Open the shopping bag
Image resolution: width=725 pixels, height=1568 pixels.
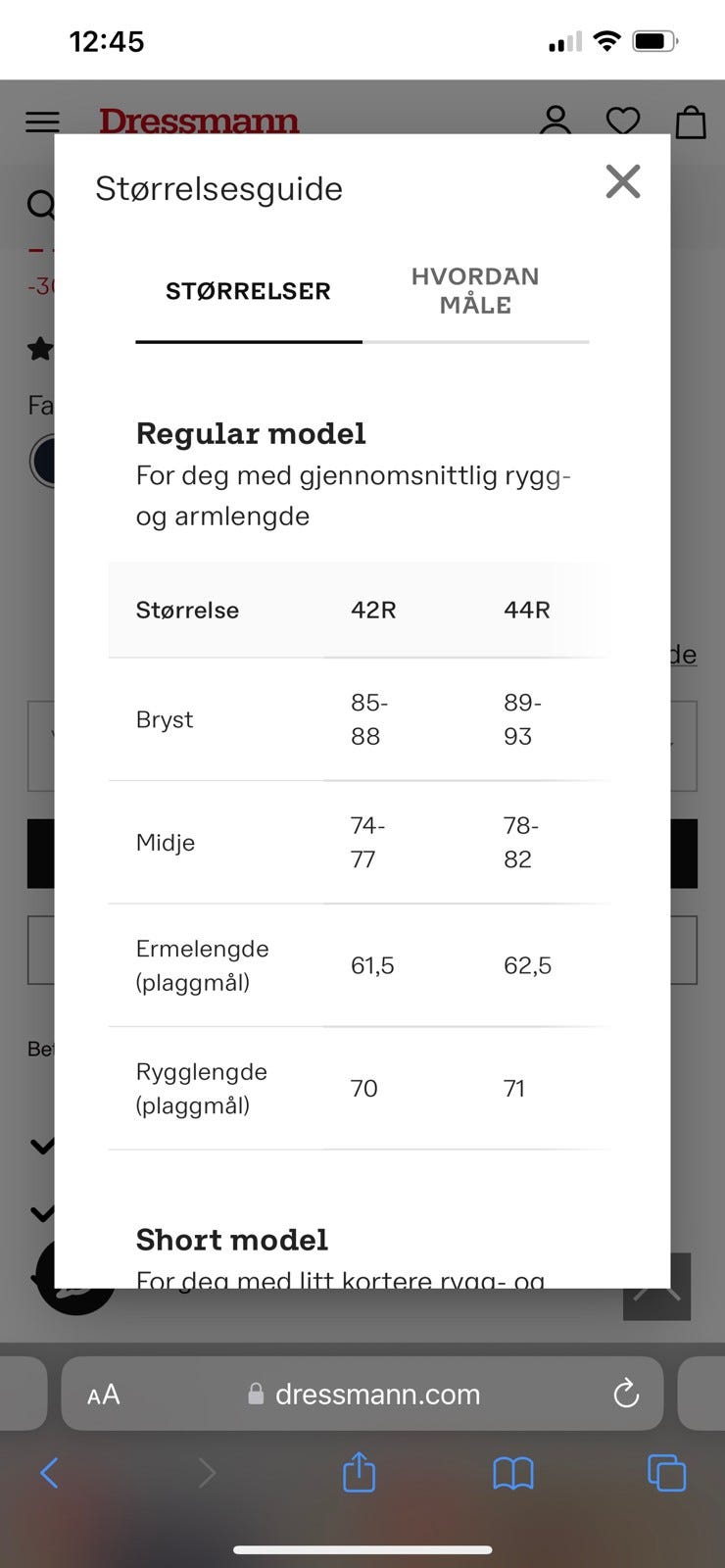(x=691, y=122)
